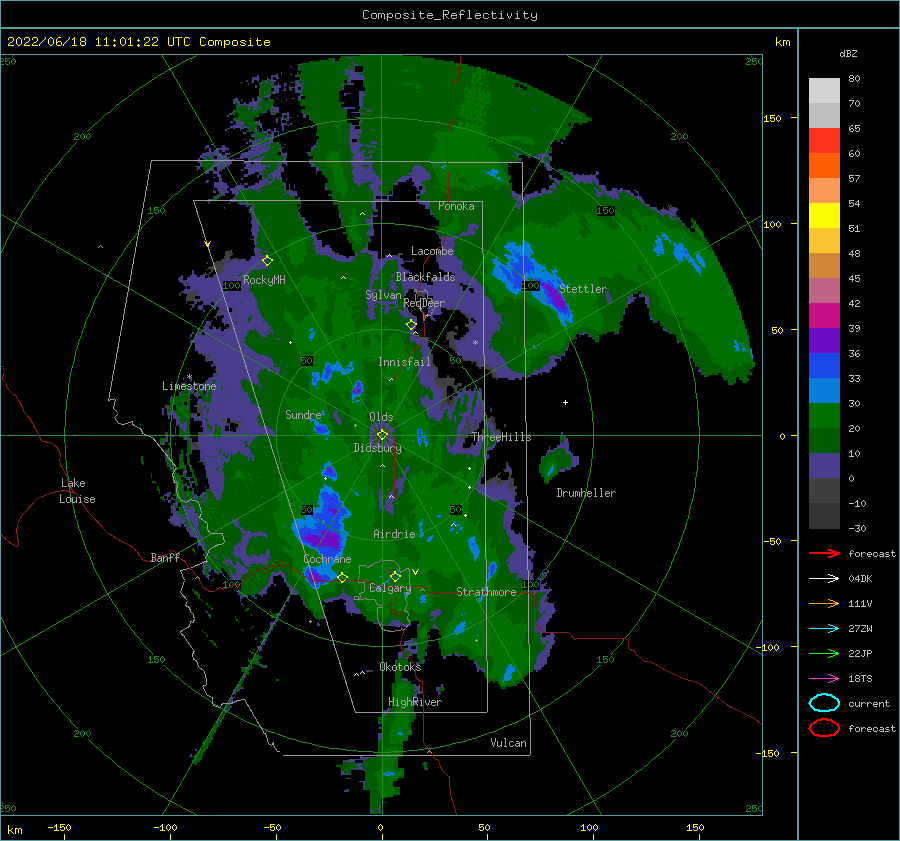Click the dBZ legend heading

[x=848, y=54]
